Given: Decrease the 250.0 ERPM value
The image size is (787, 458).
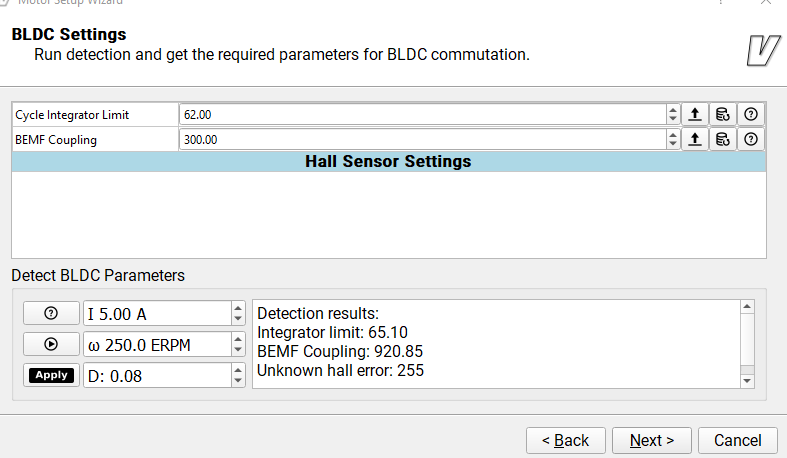Looking at the screenshot, I should 238,350.
